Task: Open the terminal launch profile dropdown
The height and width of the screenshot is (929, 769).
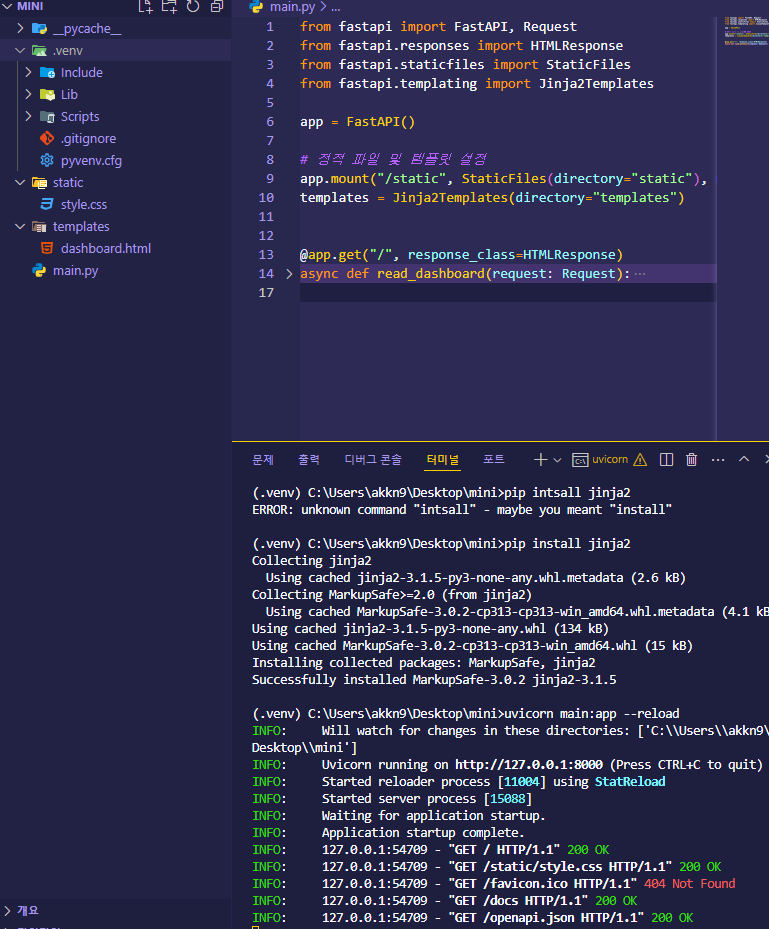Action: pos(557,460)
